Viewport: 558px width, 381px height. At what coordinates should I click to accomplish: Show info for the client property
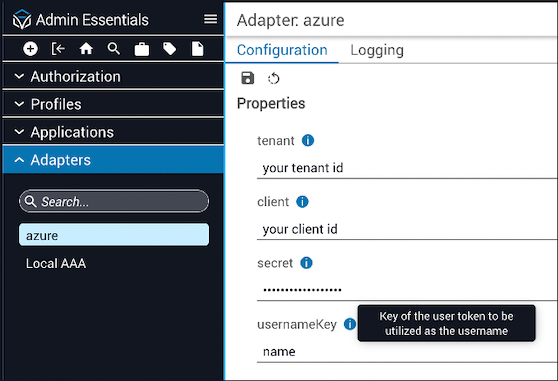[x=302, y=202]
